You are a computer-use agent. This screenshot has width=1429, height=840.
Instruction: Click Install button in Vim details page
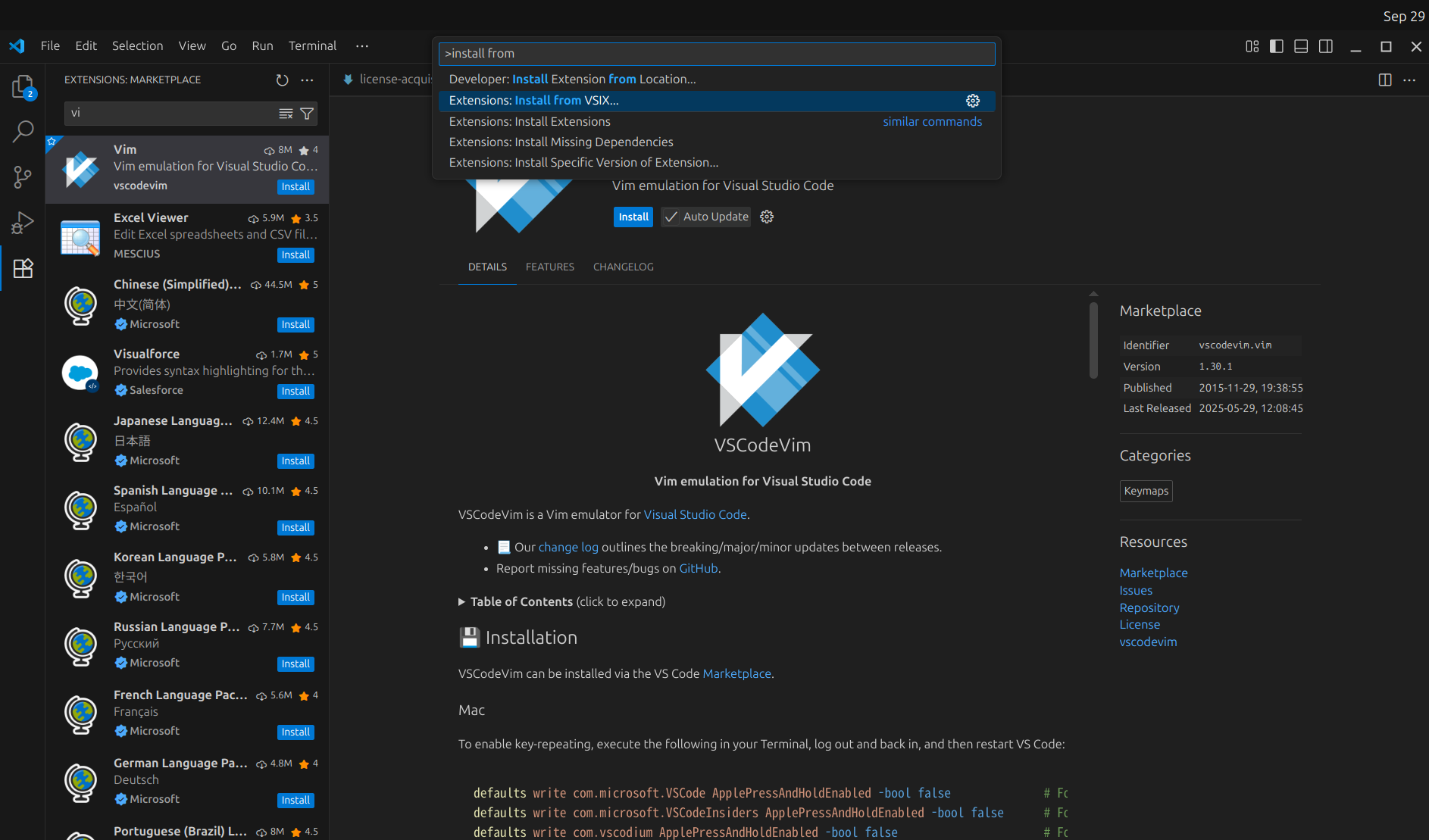(x=633, y=217)
